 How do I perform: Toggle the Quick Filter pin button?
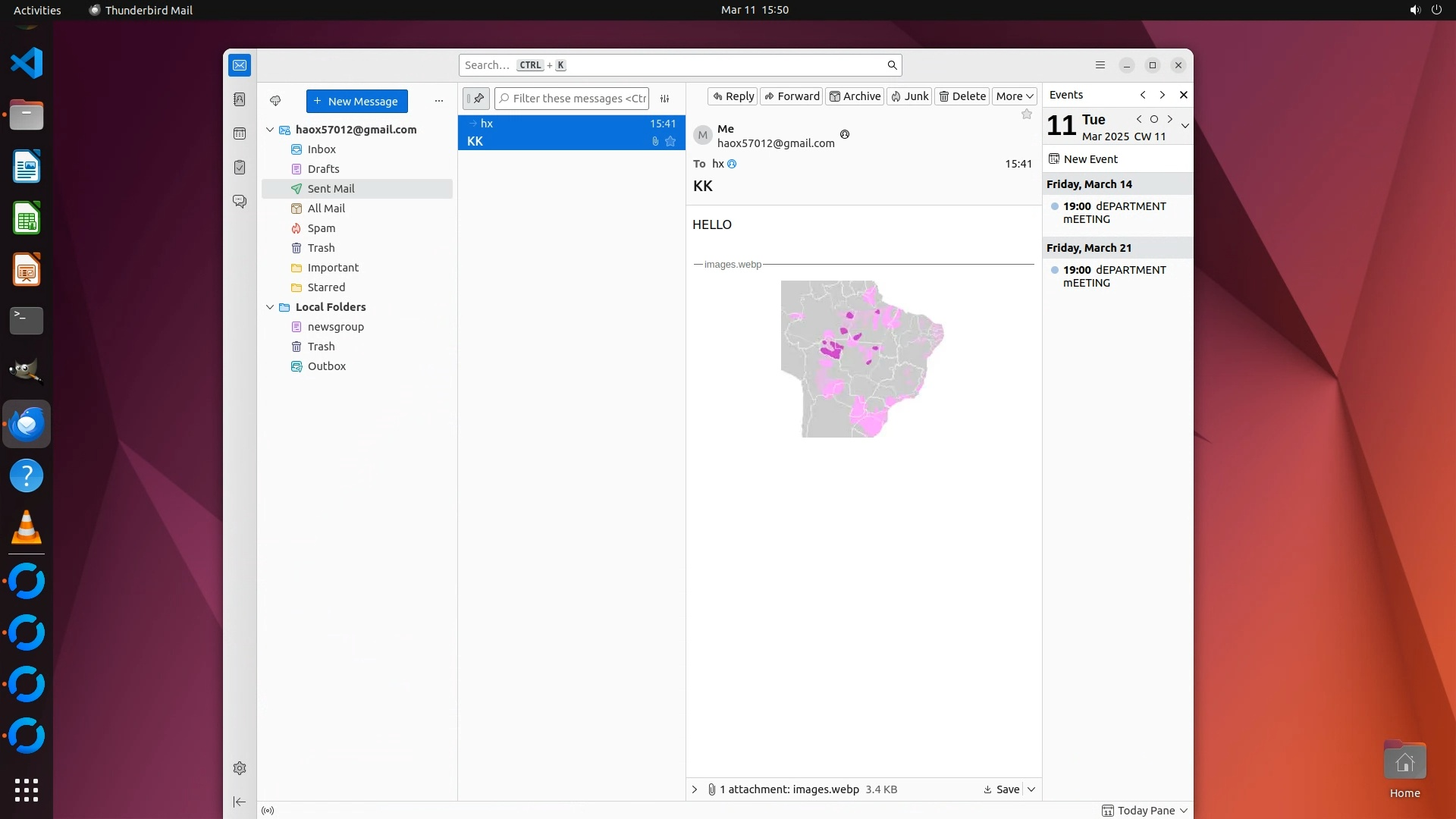pyautogui.click(x=476, y=99)
